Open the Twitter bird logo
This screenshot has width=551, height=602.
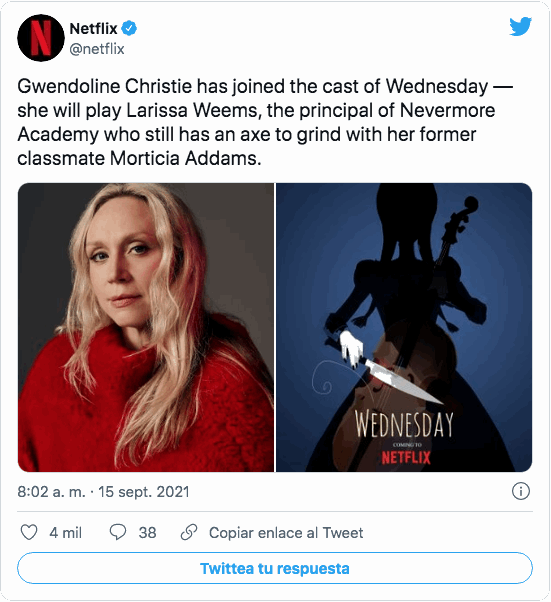(x=520, y=26)
